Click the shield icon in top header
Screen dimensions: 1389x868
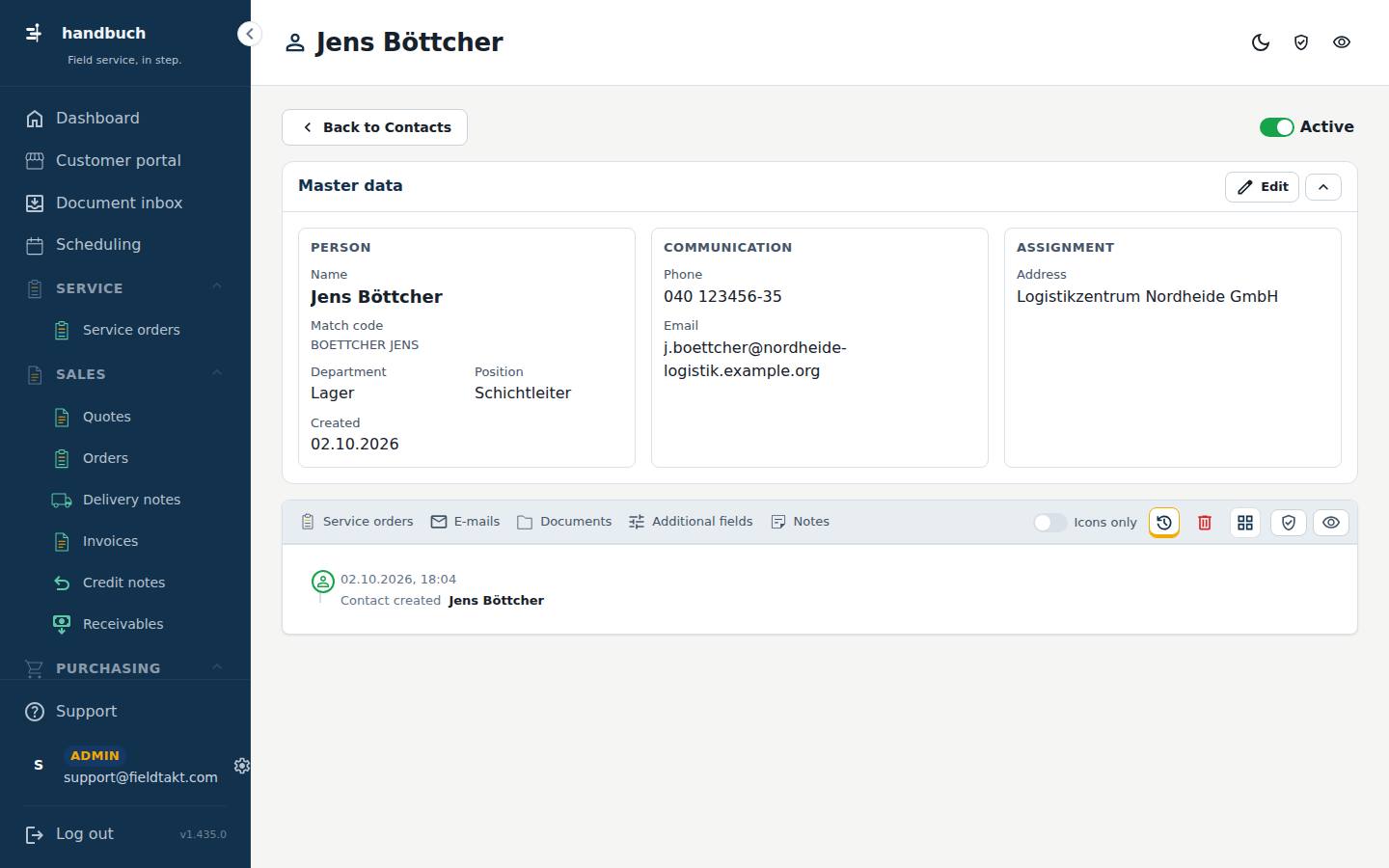click(1300, 42)
